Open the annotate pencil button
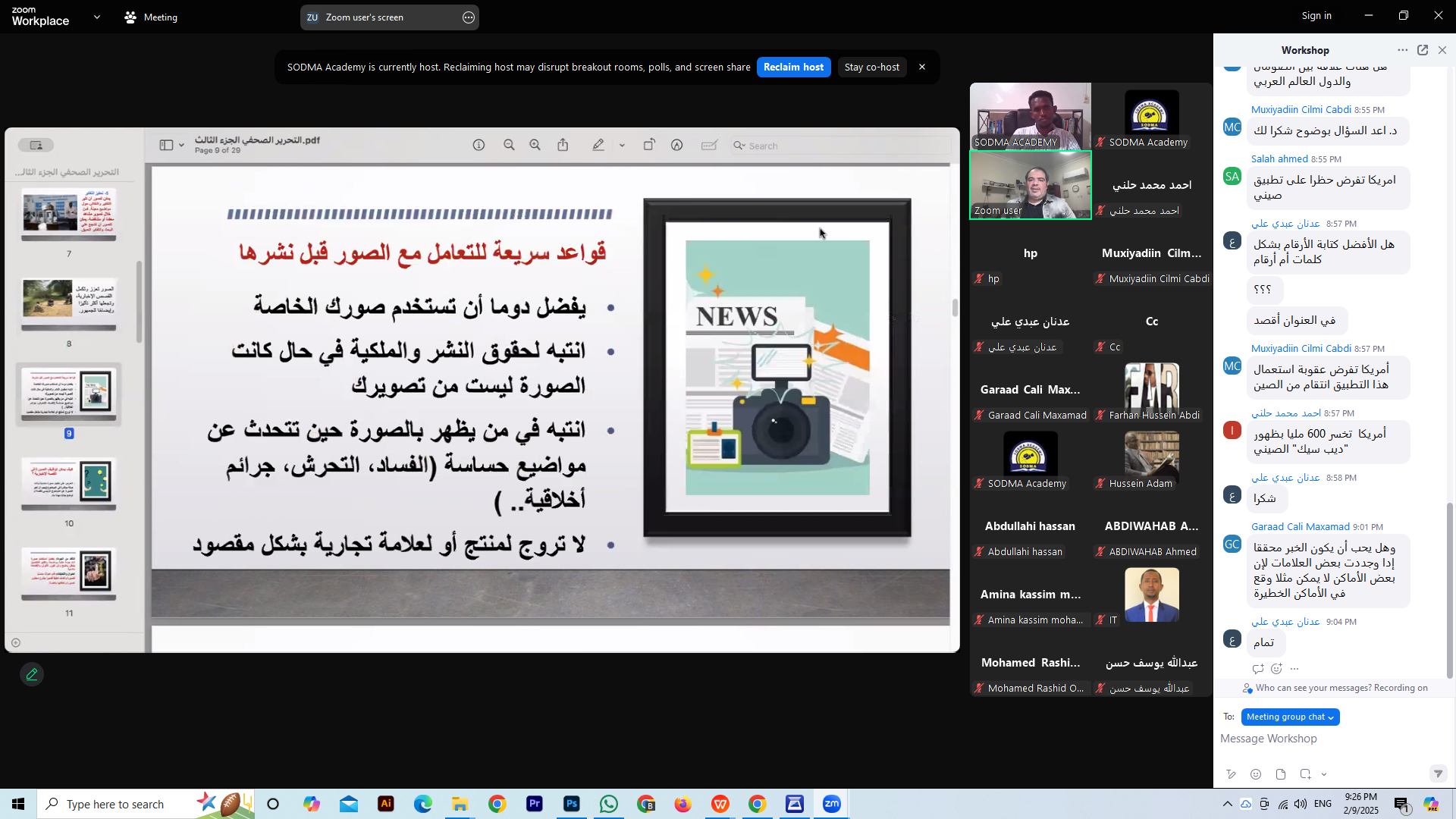 pyautogui.click(x=32, y=674)
